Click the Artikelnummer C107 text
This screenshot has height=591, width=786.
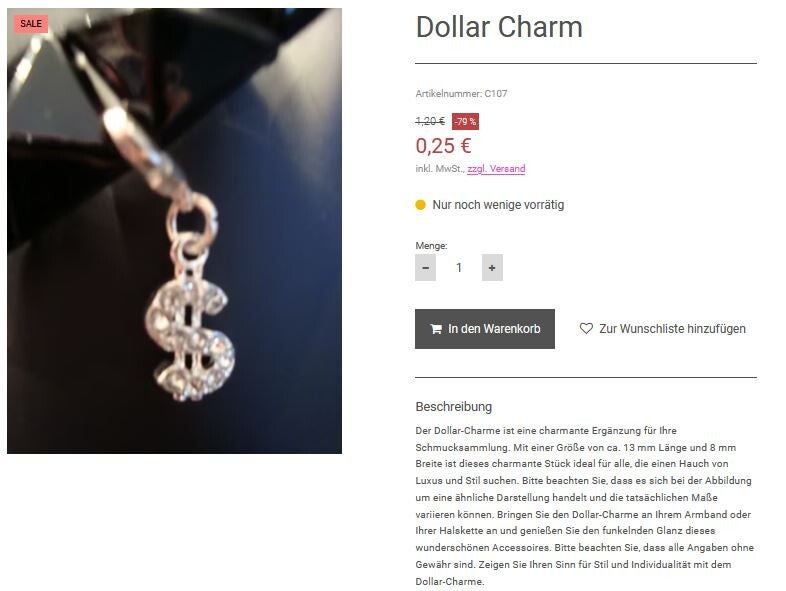(x=461, y=94)
